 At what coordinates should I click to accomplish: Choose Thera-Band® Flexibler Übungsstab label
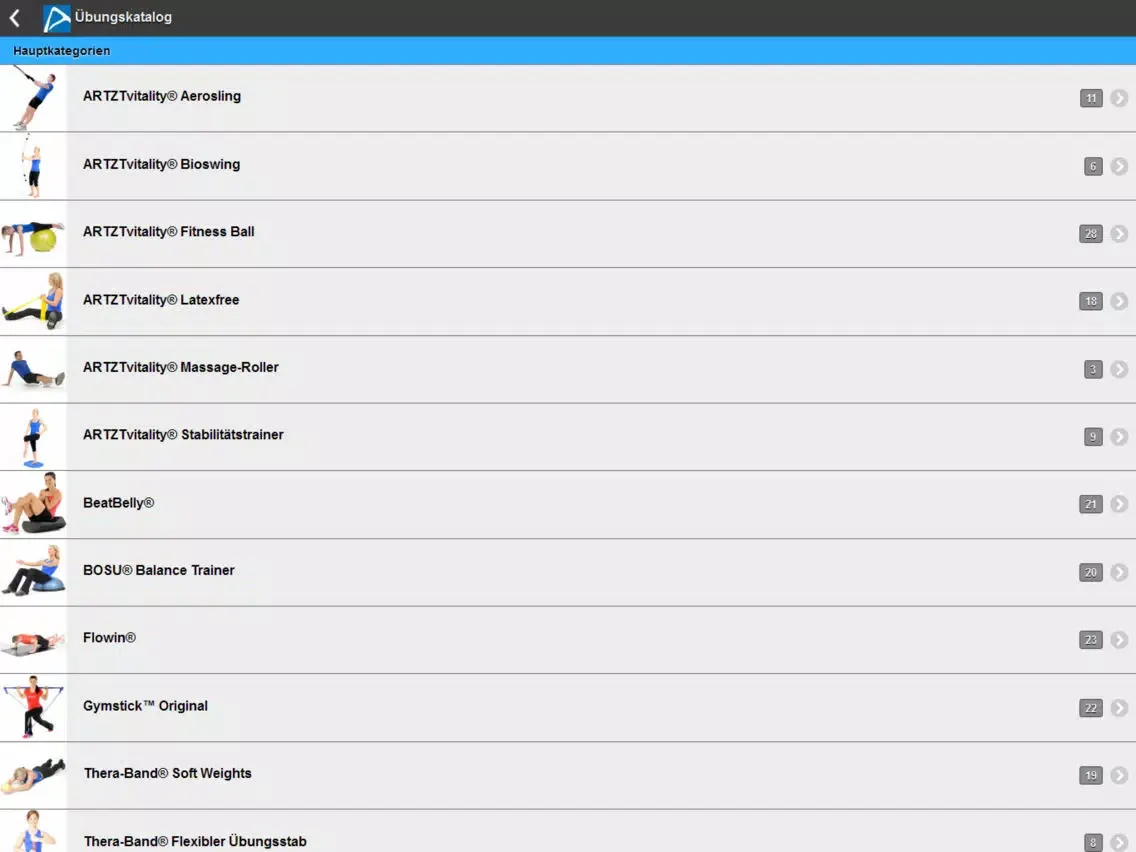coord(195,841)
